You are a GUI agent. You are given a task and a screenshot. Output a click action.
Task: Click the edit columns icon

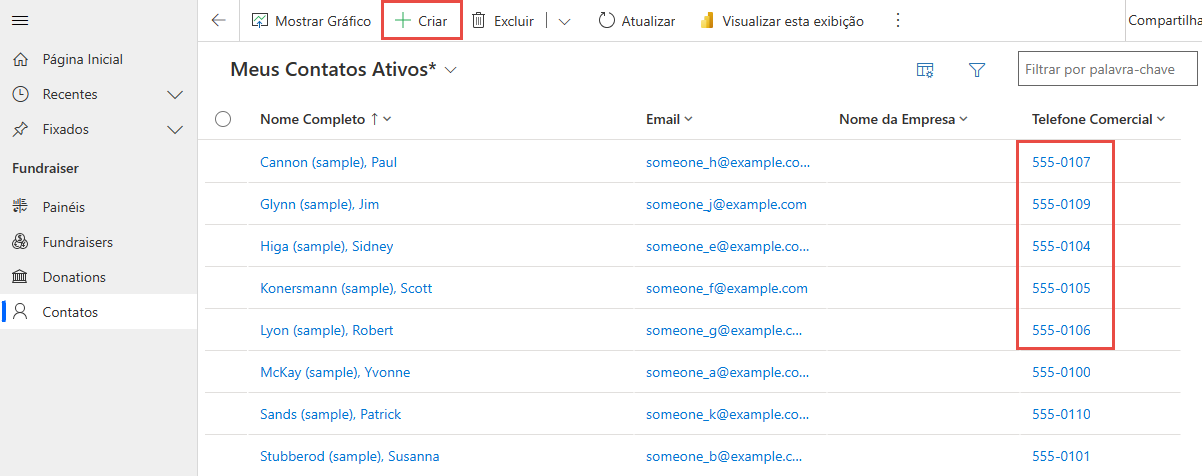pyautogui.click(x=926, y=70)
